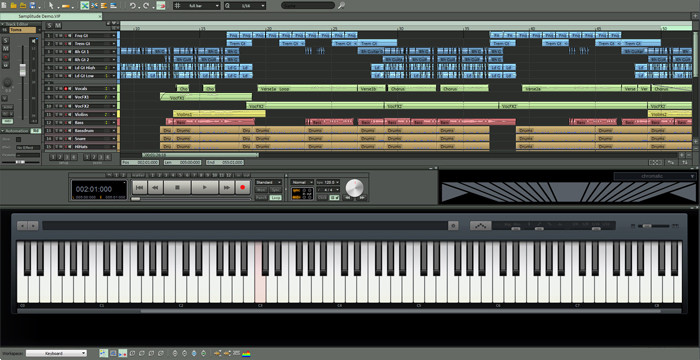Check the Draw checkbox under Automation
The width and height of the screenshot is (700, 360).
pyautogui.click(x=18, y=139)
